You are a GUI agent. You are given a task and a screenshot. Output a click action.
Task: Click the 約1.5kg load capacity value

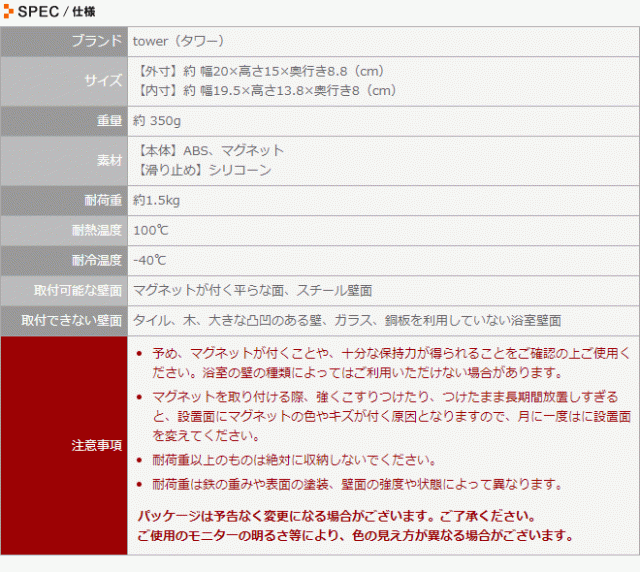click(x=156, y=200)
